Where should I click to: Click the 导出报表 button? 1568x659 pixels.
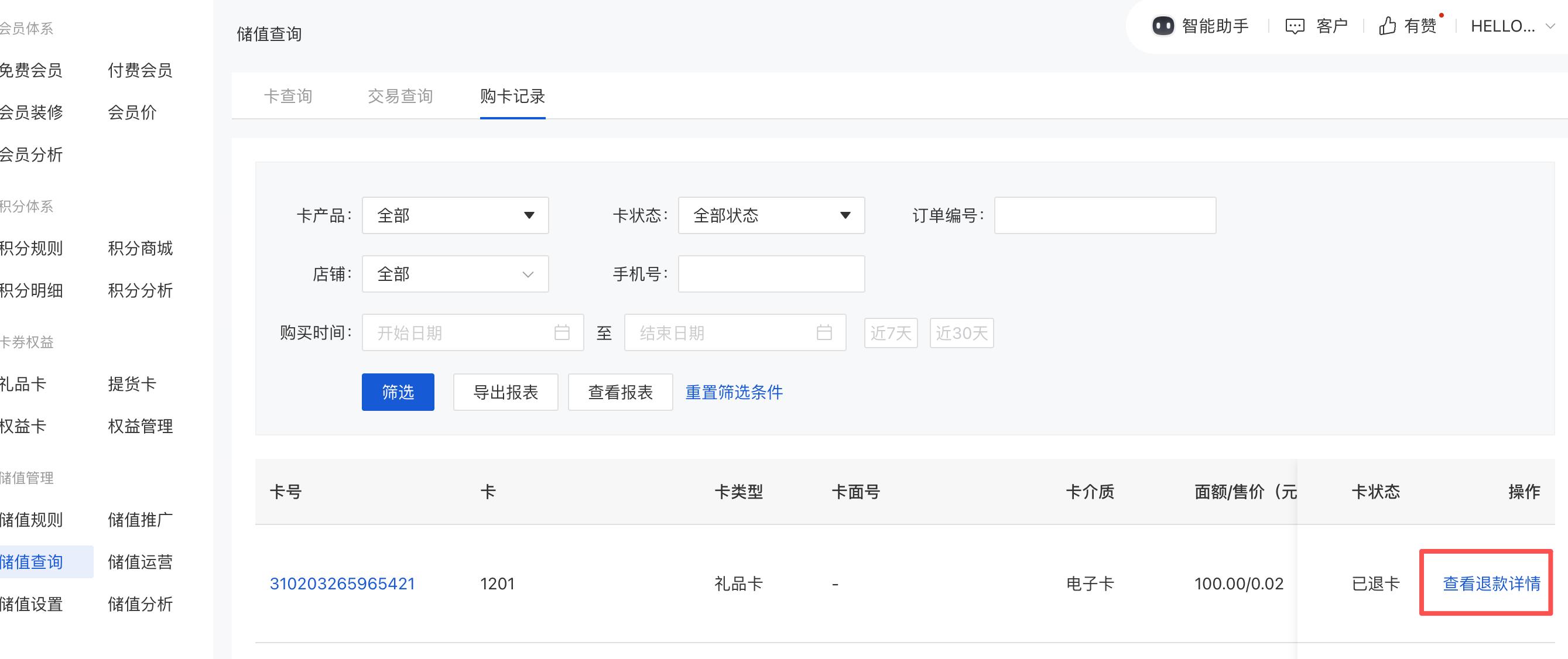point(505,393)
